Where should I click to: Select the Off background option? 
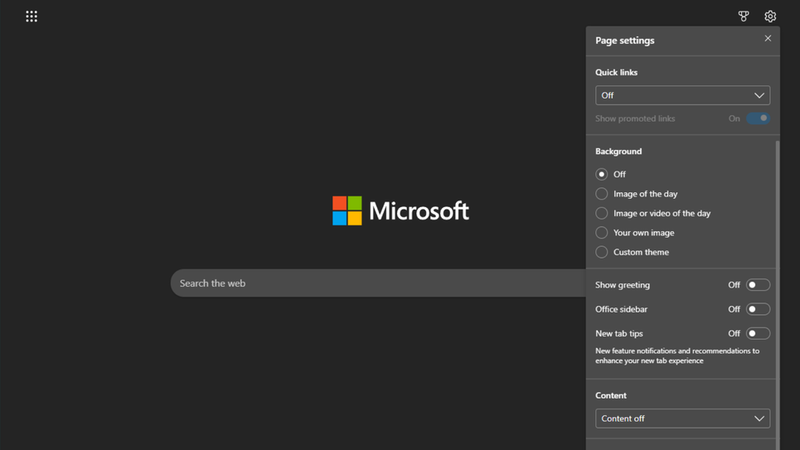pos(602,174)
